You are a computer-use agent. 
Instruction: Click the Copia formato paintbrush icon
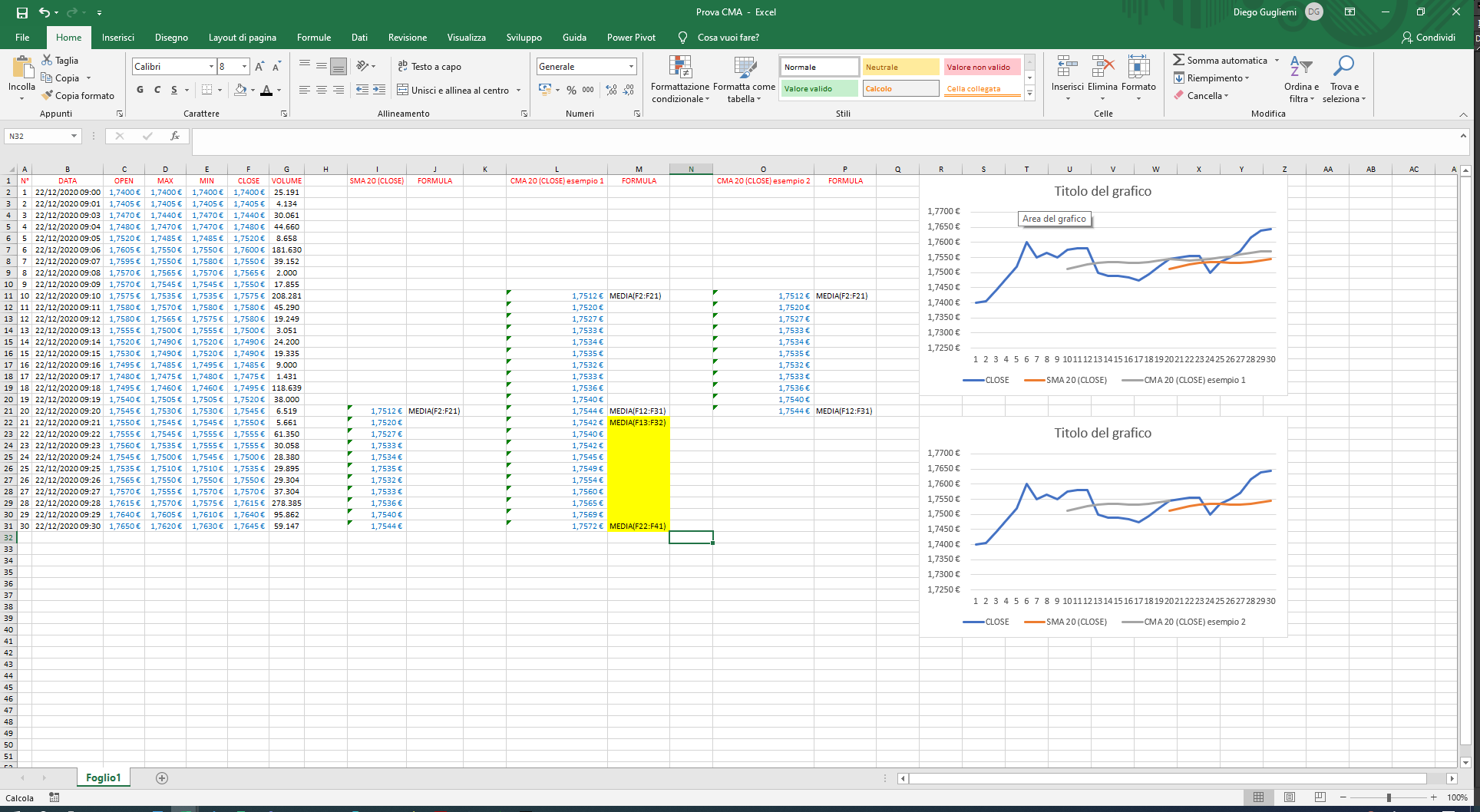pyautogui.click(x=48, y=95)
